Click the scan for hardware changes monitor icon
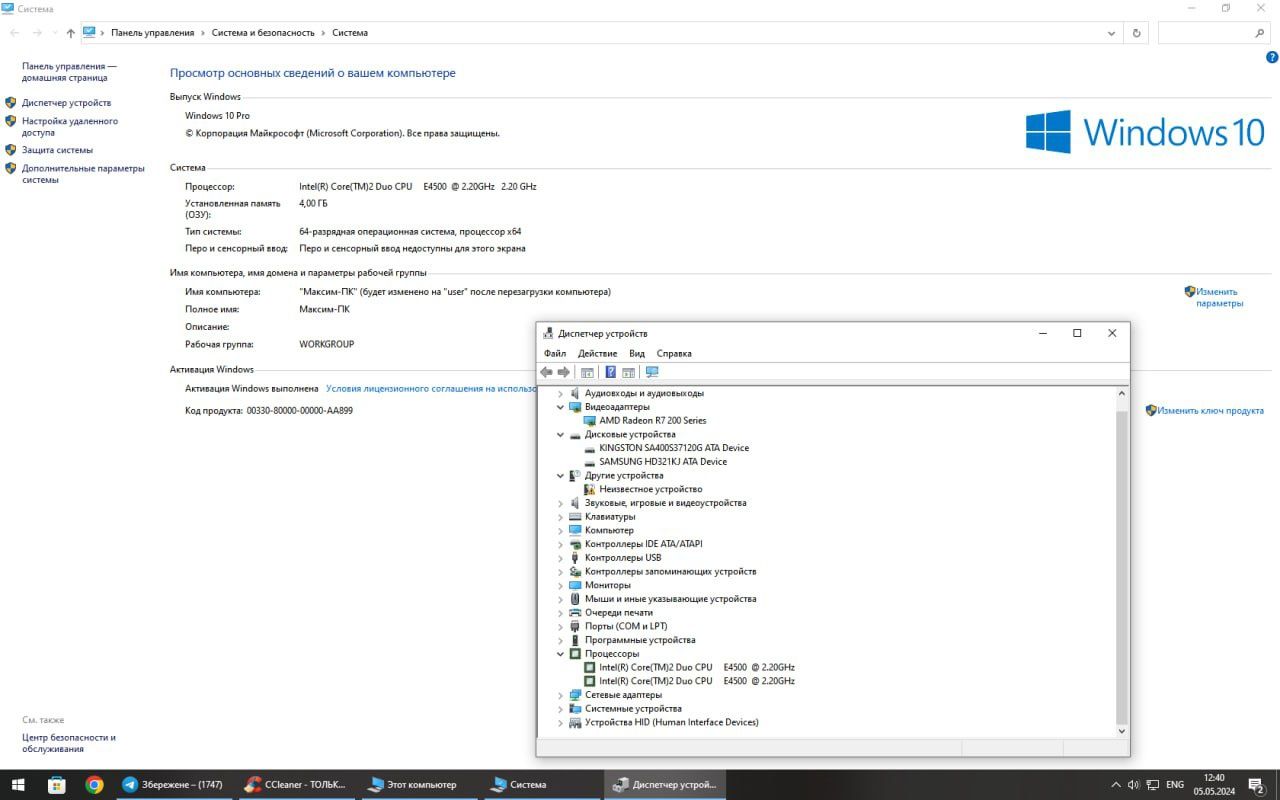Image resolution: width=1280 pixels, height=800 pixels. click(652, 372)
